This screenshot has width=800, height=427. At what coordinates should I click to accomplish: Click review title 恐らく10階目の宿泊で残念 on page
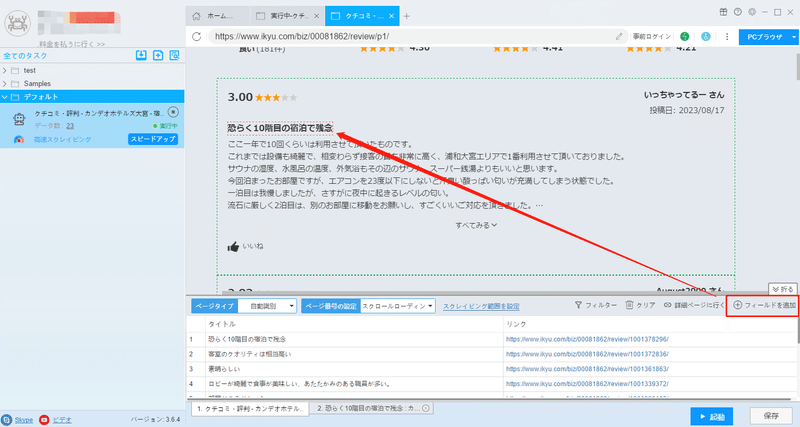point(280,128)
